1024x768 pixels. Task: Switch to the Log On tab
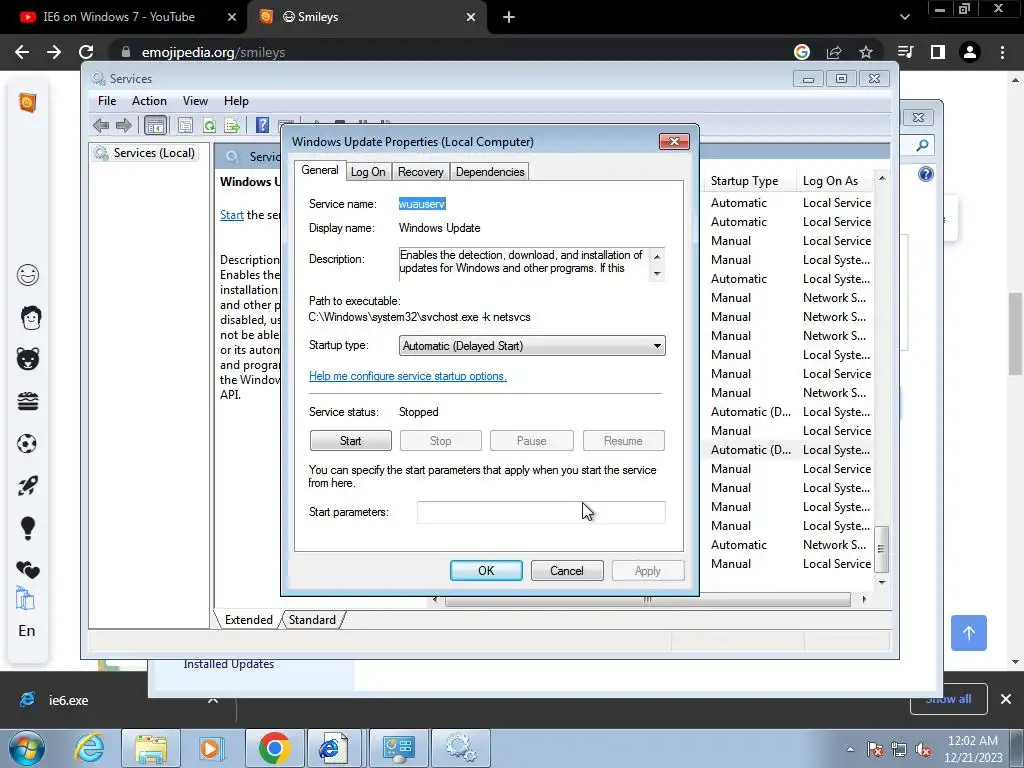click(368, 172)
